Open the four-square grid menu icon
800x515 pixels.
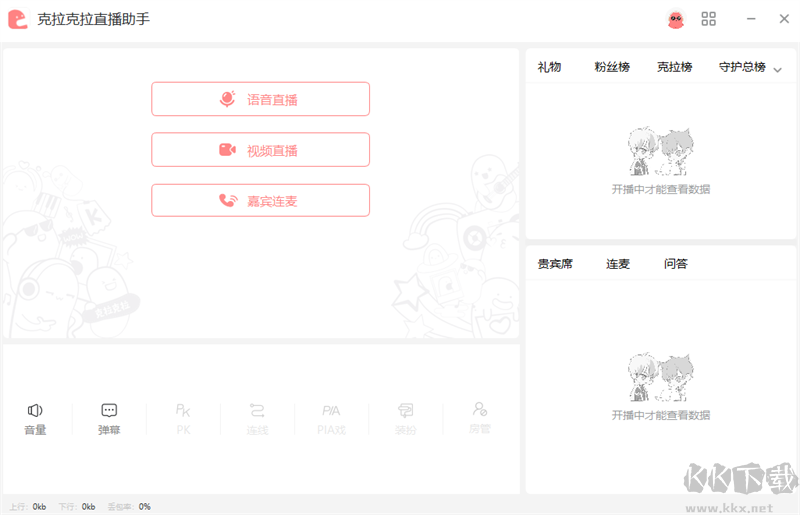[709, 19]
